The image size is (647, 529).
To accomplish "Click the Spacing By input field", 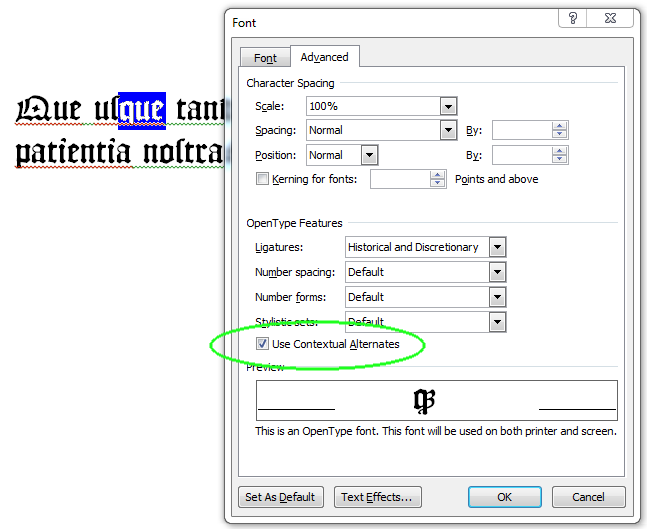I will [521, 130].
